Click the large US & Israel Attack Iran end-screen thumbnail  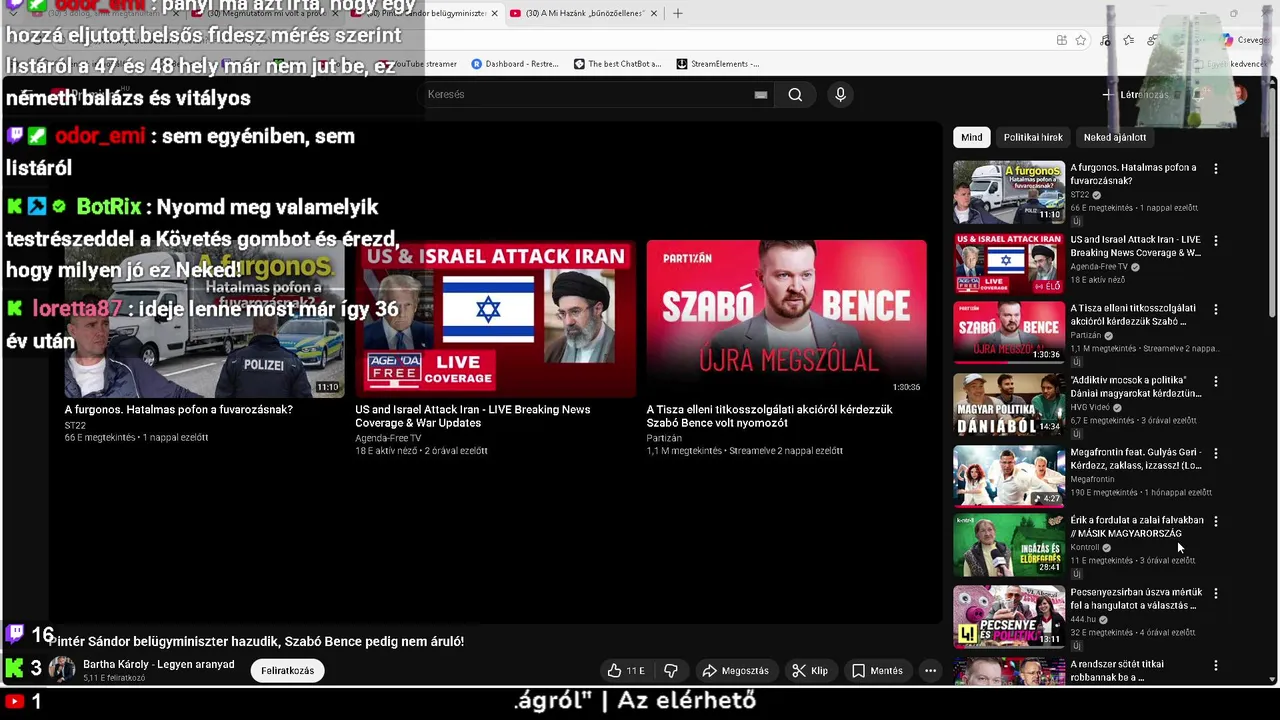click(495, 318)
